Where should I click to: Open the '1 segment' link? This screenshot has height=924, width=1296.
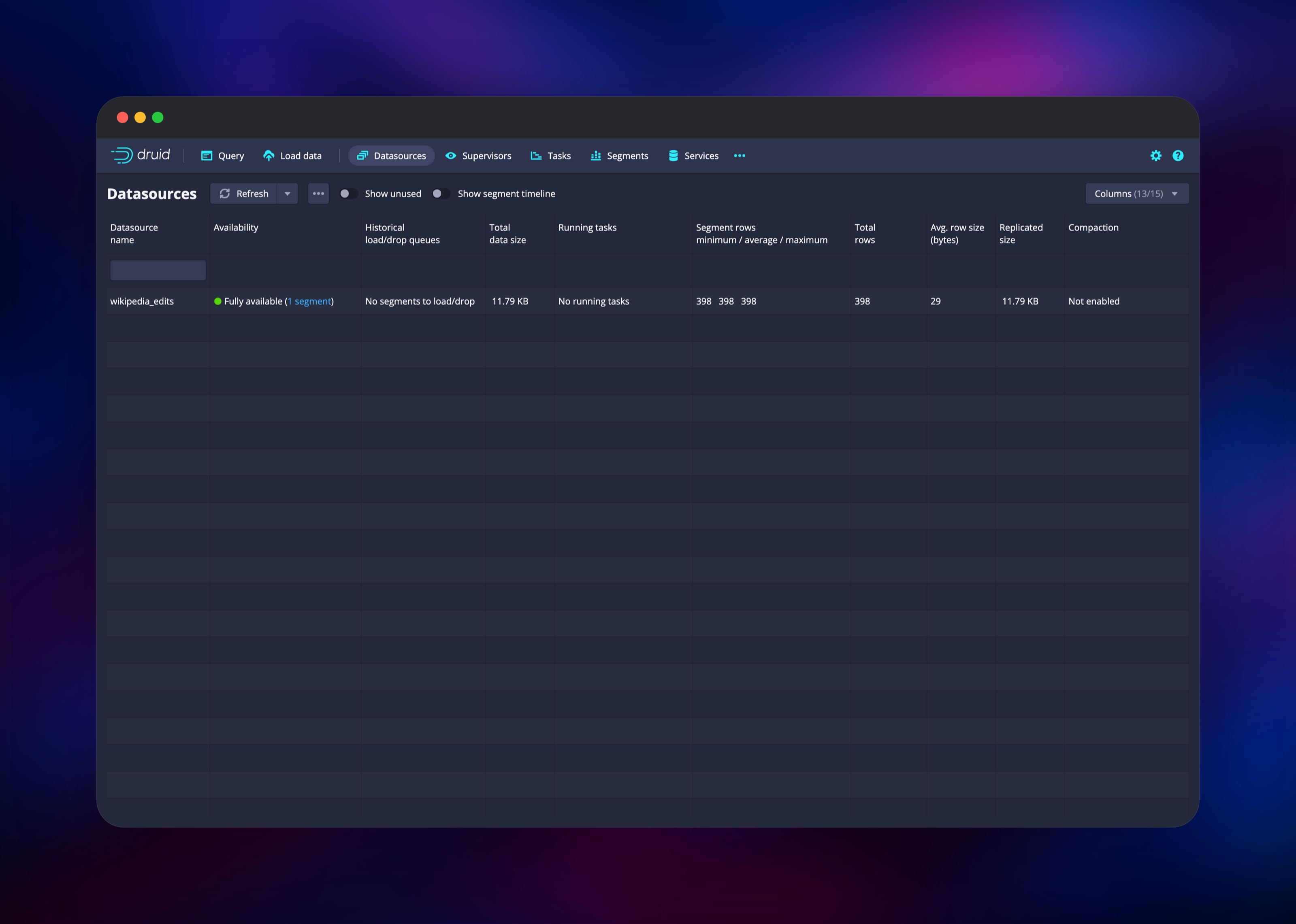point(309,302)
